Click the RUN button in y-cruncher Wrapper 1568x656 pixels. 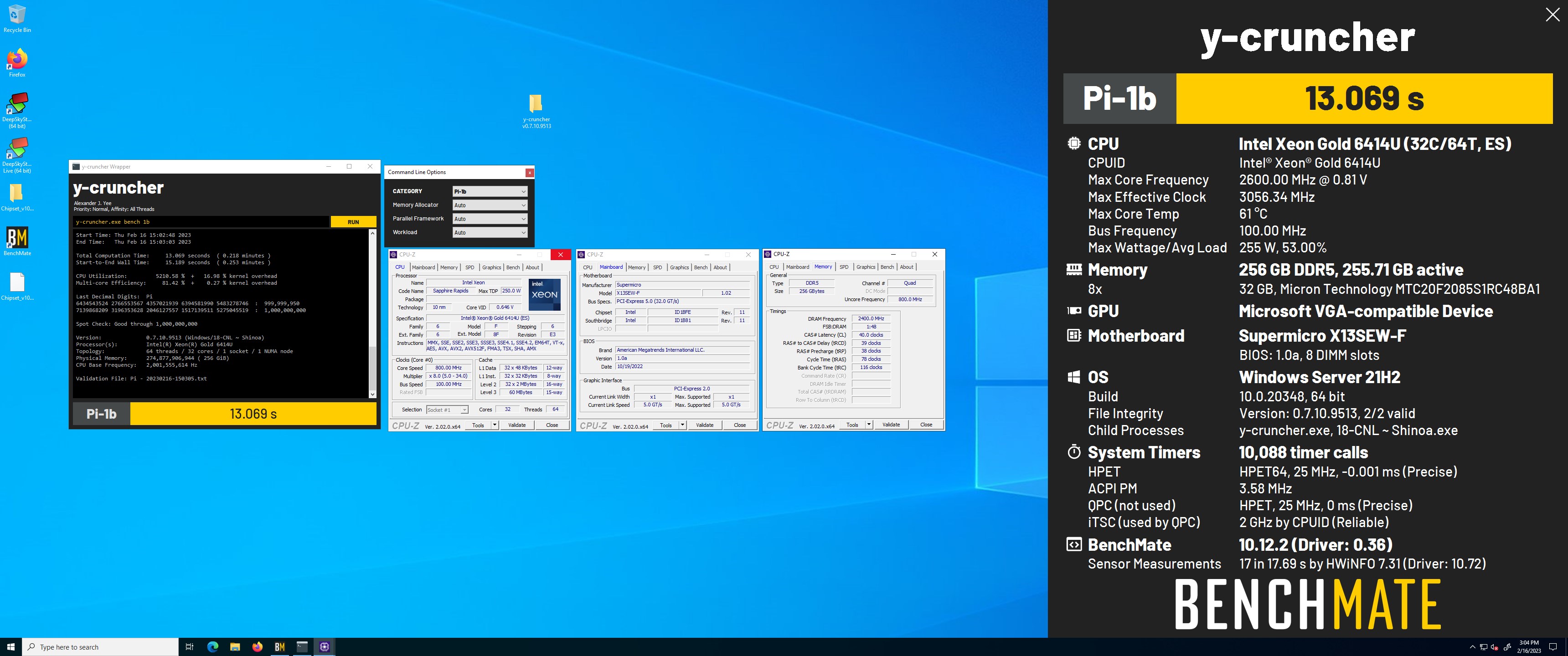pos(353,222)
